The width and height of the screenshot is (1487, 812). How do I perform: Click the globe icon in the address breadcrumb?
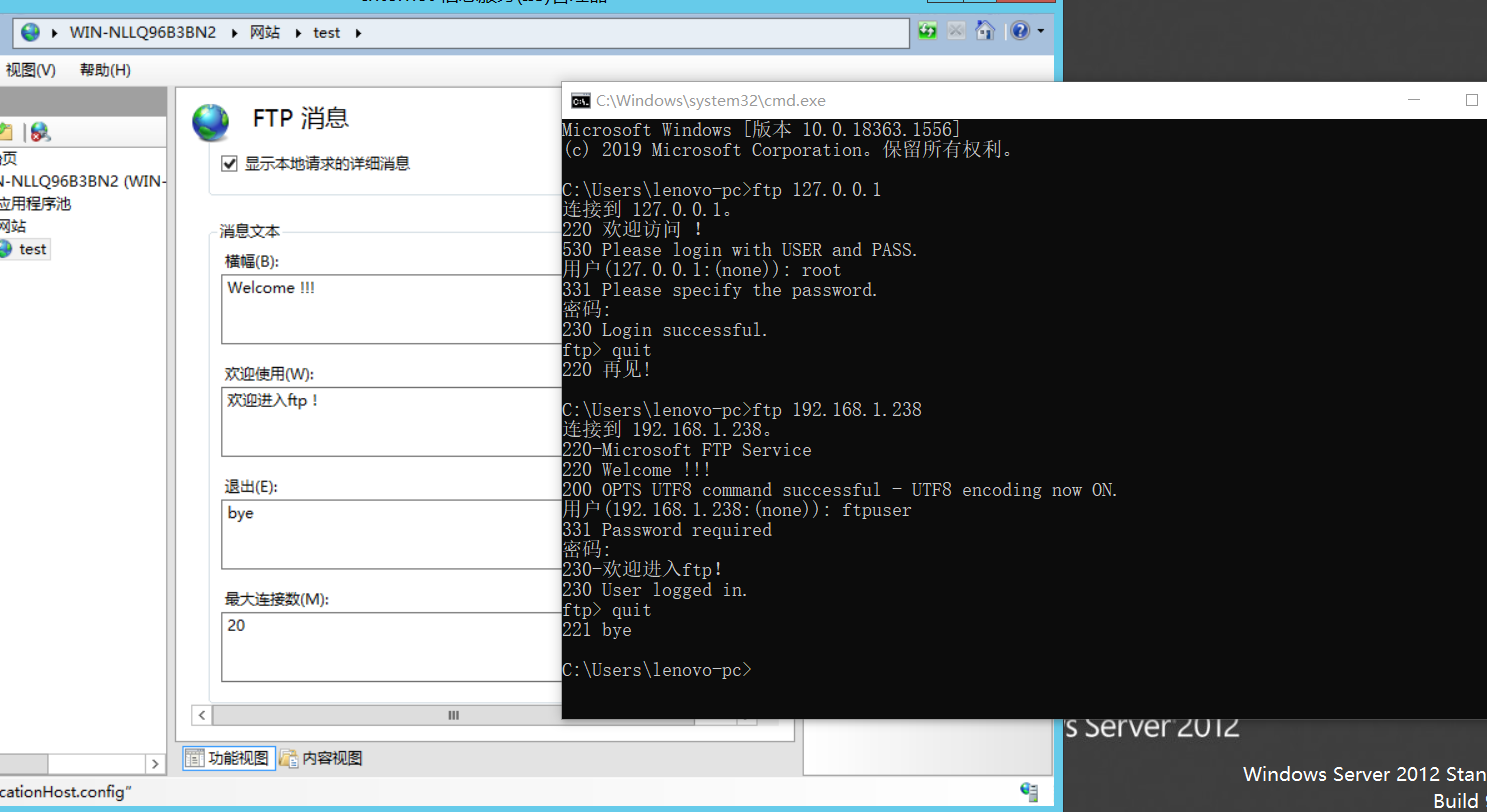click(x=30, y=32)
